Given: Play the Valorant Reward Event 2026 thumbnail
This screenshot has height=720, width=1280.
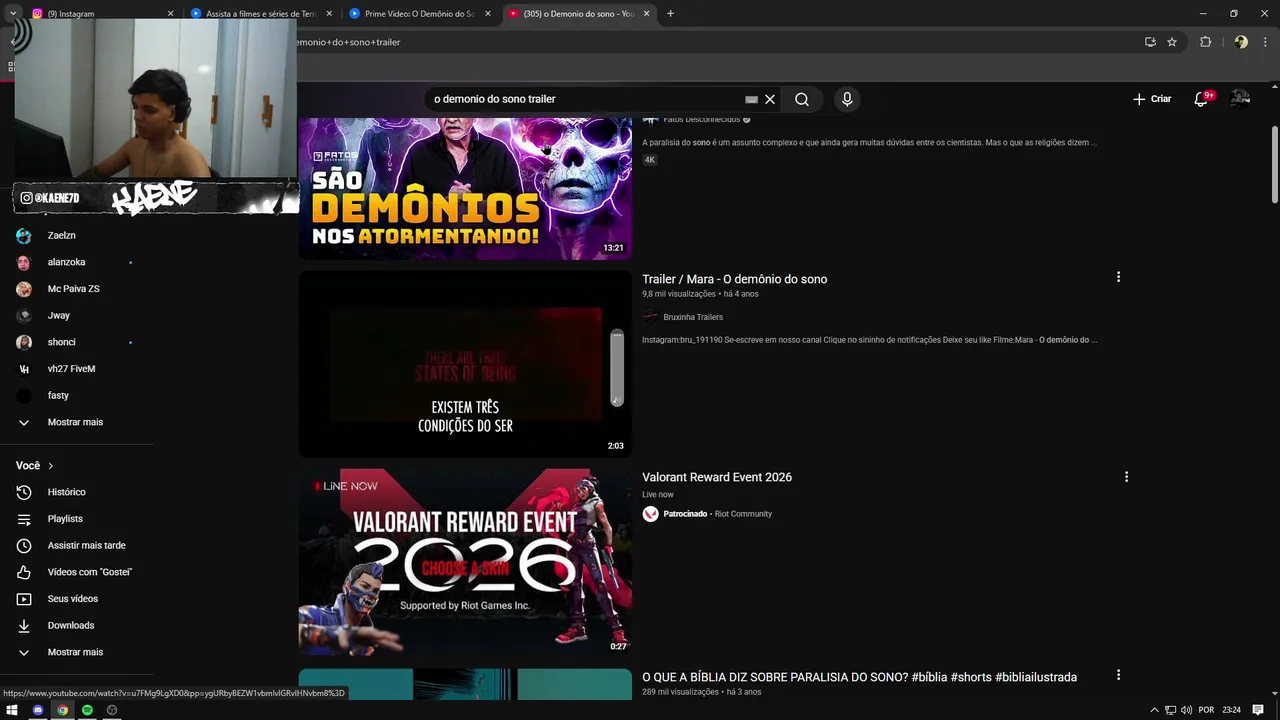Looking at the screenshot, I should pyautogui.click(x=465, y=562).
